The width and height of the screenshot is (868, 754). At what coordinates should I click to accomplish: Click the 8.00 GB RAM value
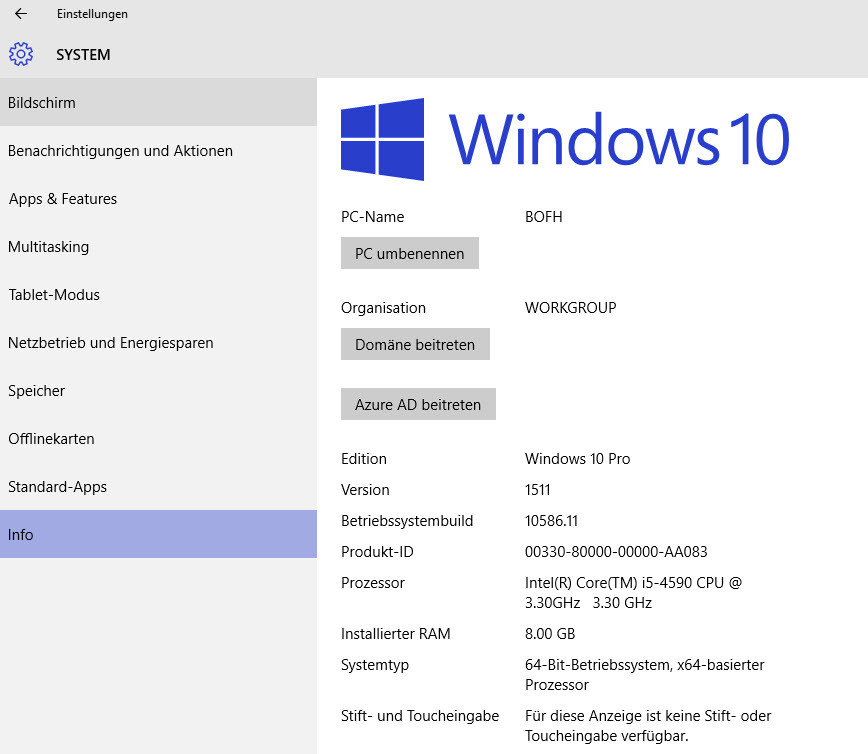[550, 633]
